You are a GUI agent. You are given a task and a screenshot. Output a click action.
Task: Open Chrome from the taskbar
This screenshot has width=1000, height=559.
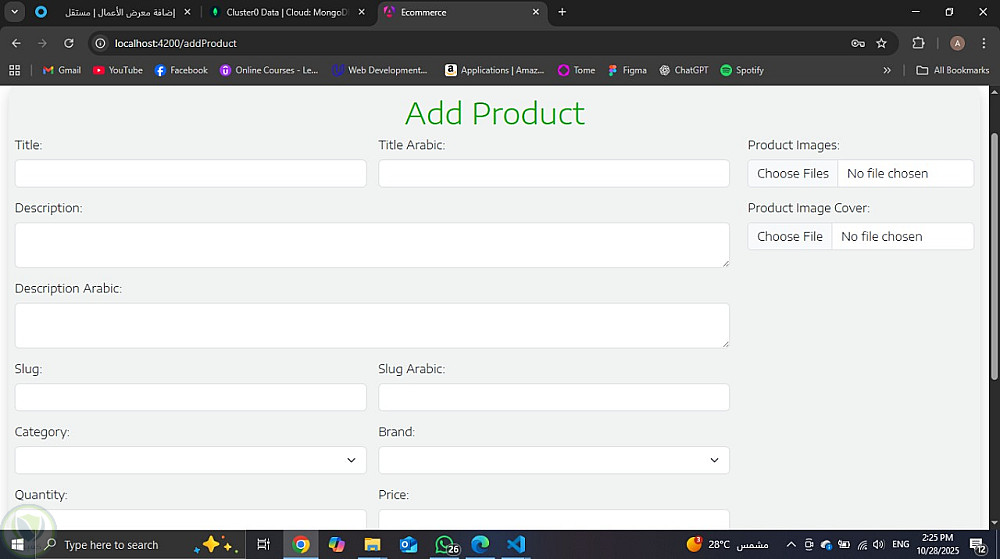click(301, 544)
